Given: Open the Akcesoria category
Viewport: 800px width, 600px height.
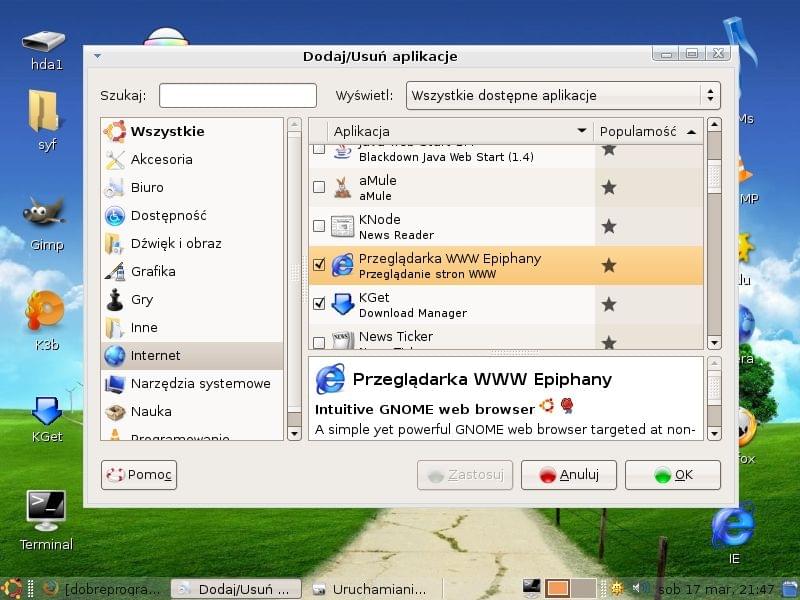Looking at the screenshot, I should (191, 160).
